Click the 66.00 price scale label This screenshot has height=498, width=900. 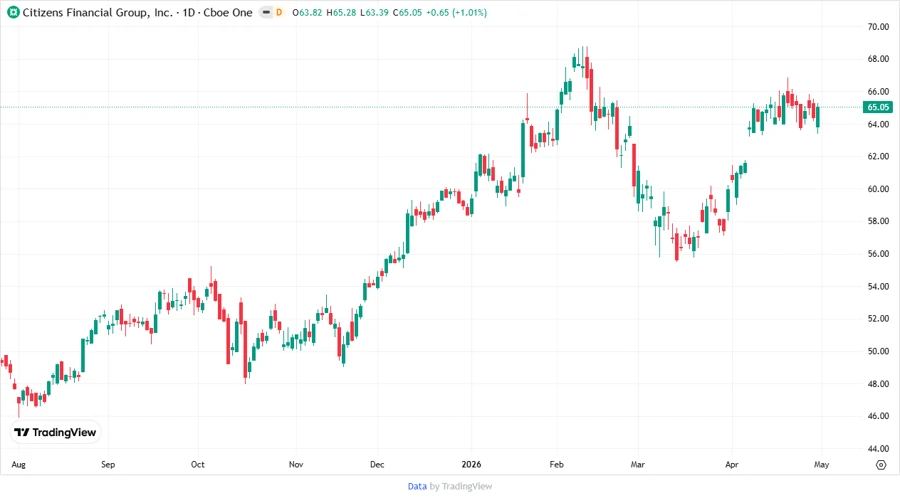tap(878, 92)
